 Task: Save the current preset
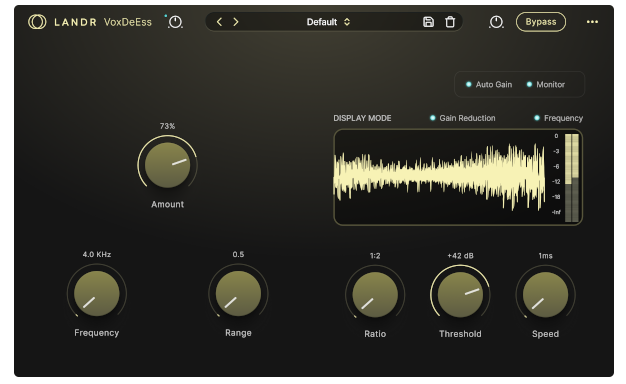428,22
